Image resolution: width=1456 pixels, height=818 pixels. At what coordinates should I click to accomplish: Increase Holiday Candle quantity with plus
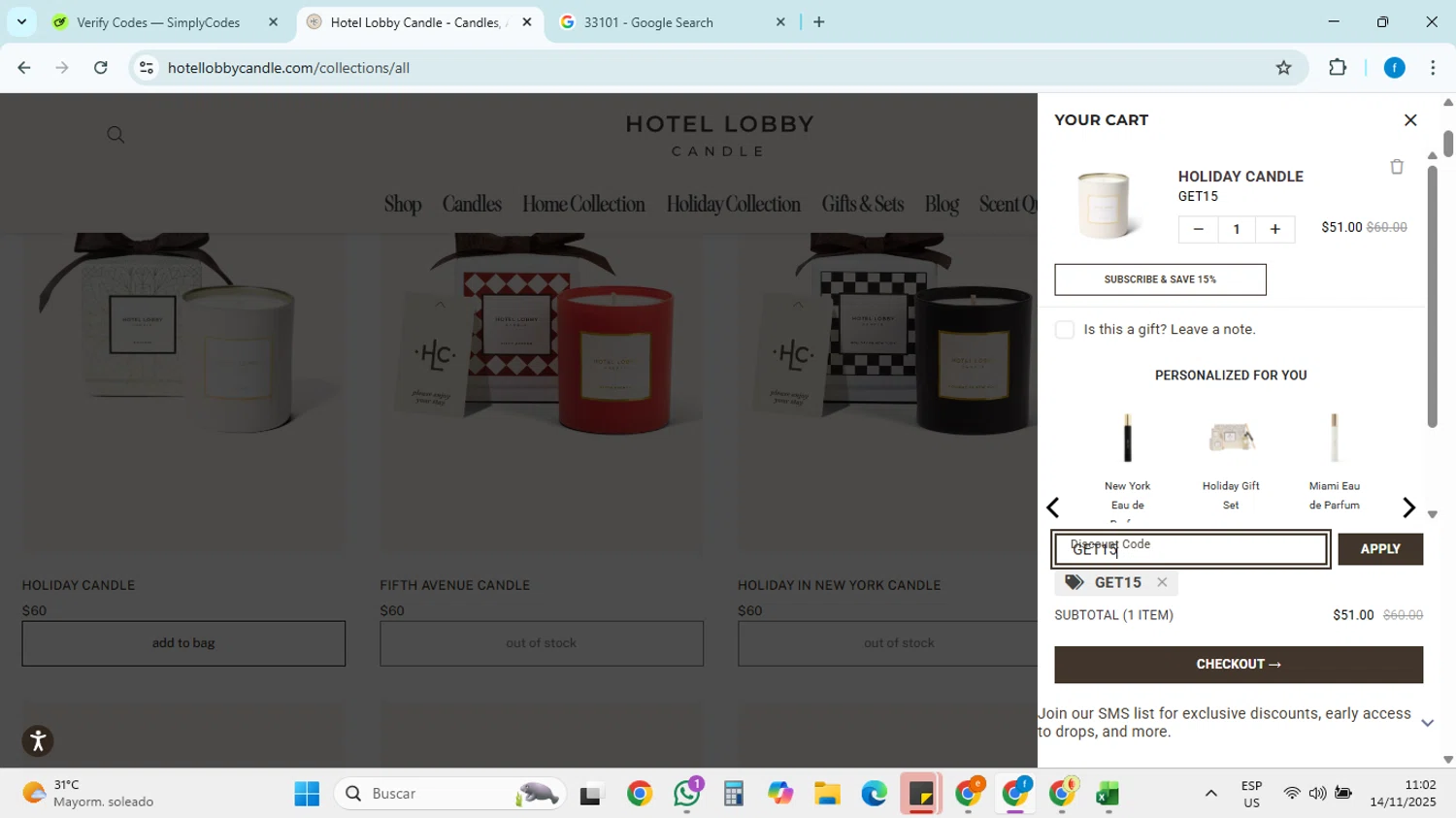point(1274,229)
